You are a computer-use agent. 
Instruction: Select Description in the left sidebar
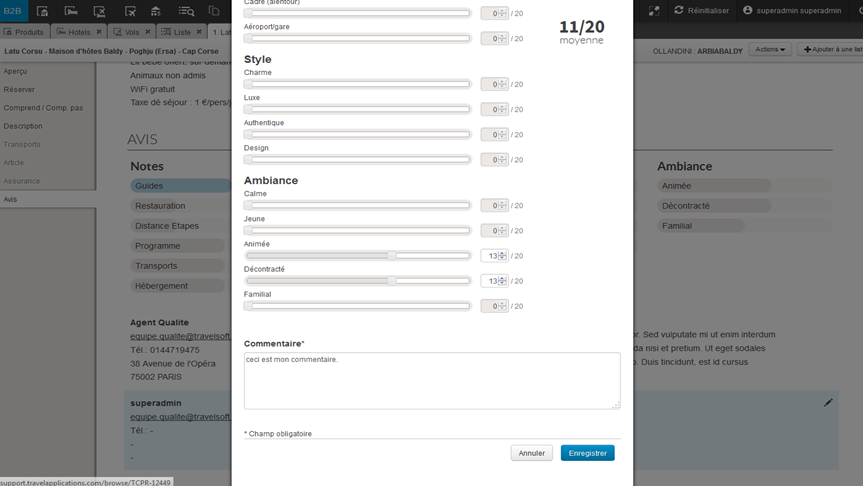coord(23,126)
